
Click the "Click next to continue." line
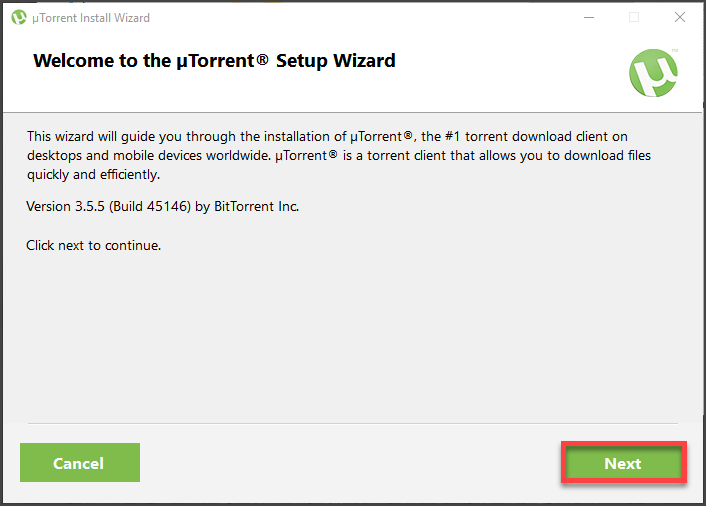93,245
